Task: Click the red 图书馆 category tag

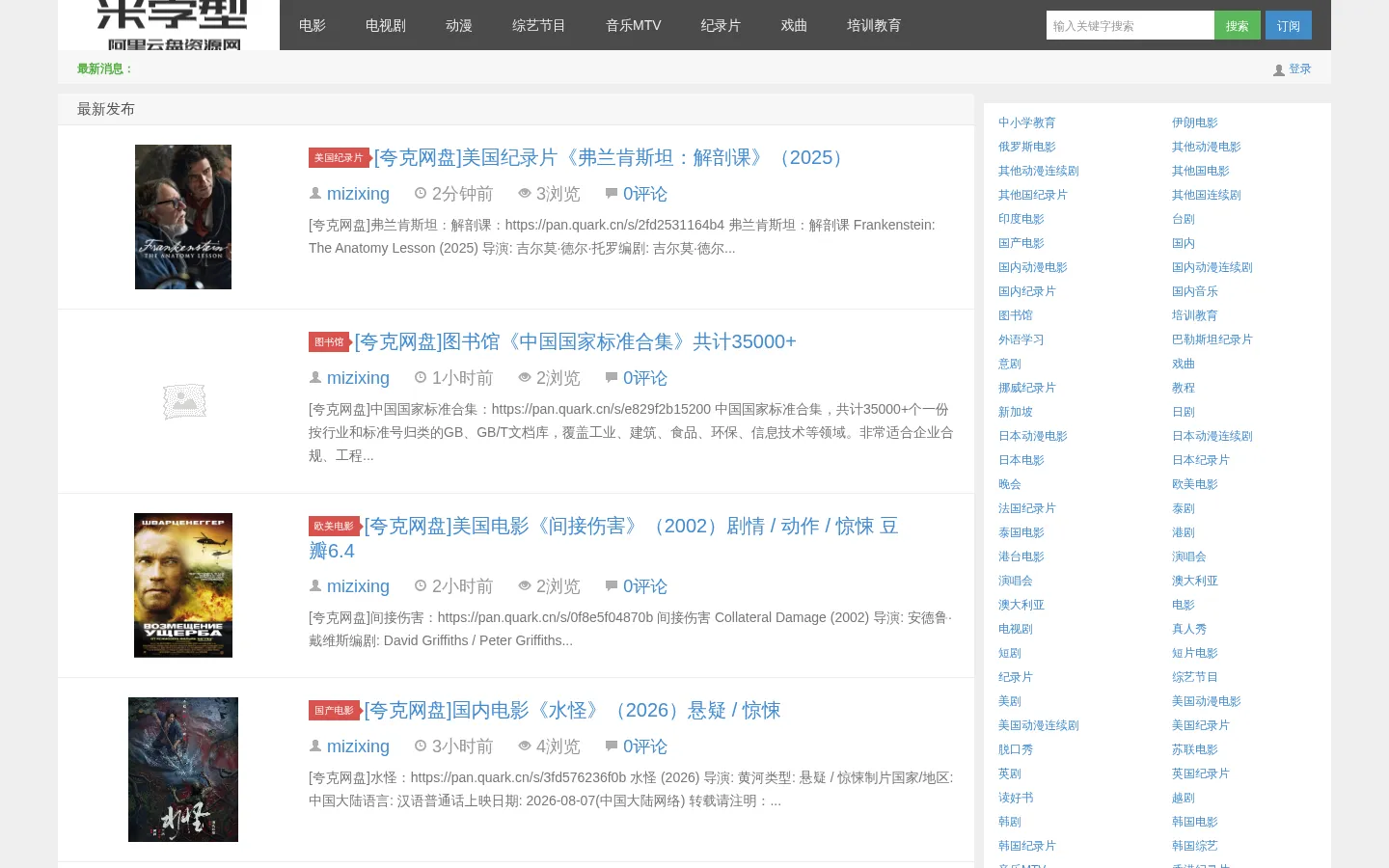Action: click(x=329, y=342)
